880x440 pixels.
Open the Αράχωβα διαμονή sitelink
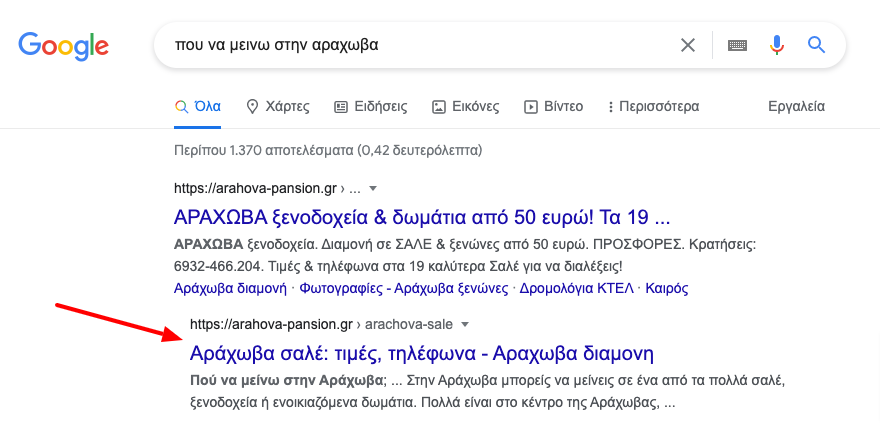(x=231, y=288)
